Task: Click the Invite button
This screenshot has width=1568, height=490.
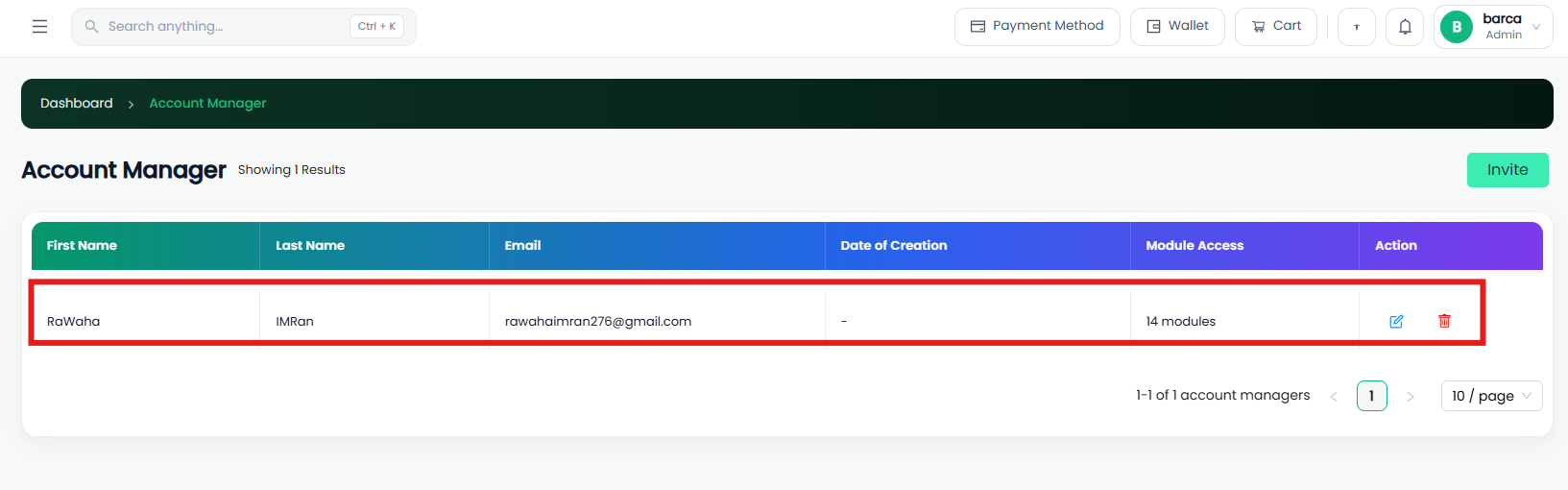Action: [x=1508, y=170]
